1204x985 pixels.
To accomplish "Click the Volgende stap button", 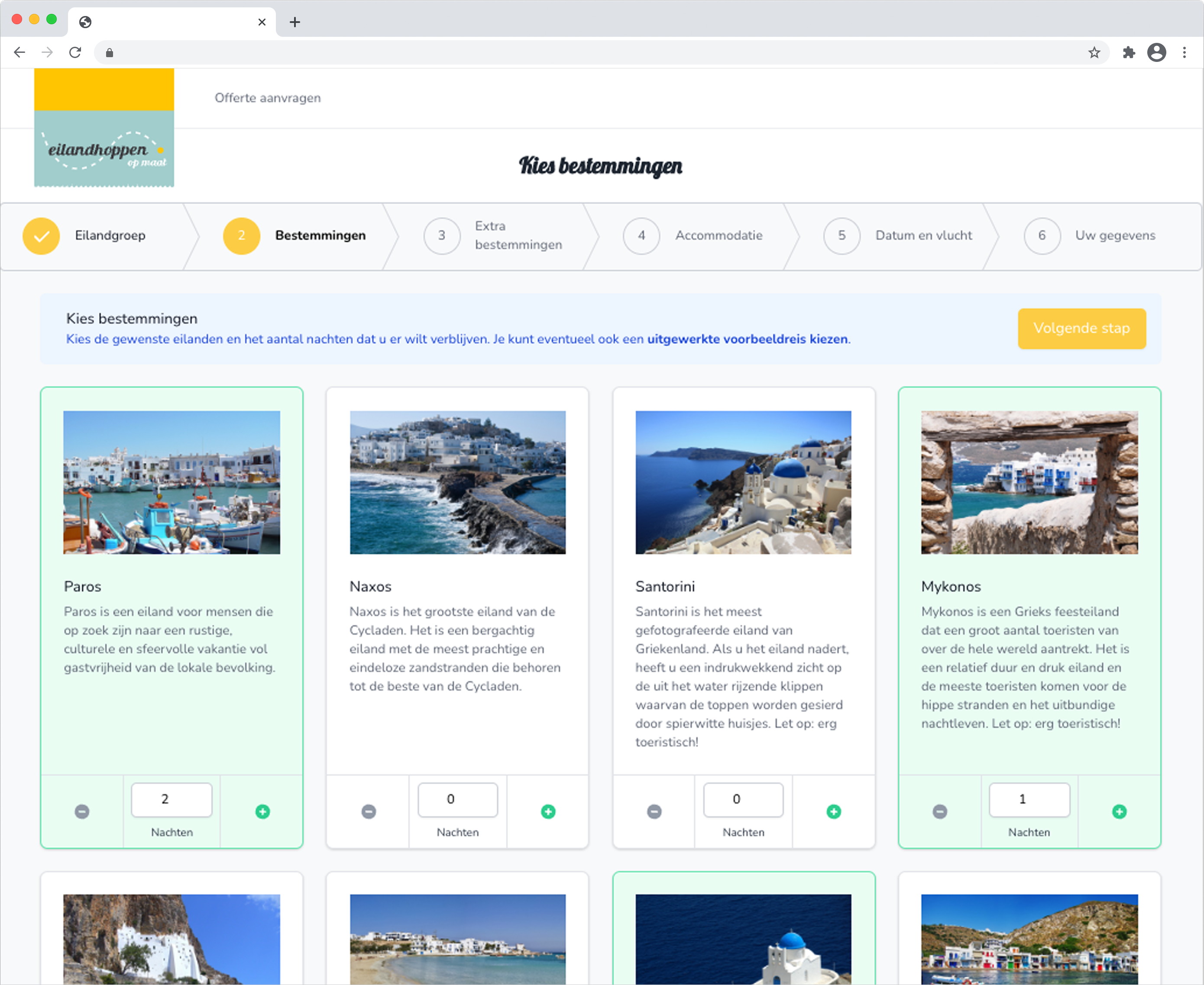I will tap(1081, 329).
